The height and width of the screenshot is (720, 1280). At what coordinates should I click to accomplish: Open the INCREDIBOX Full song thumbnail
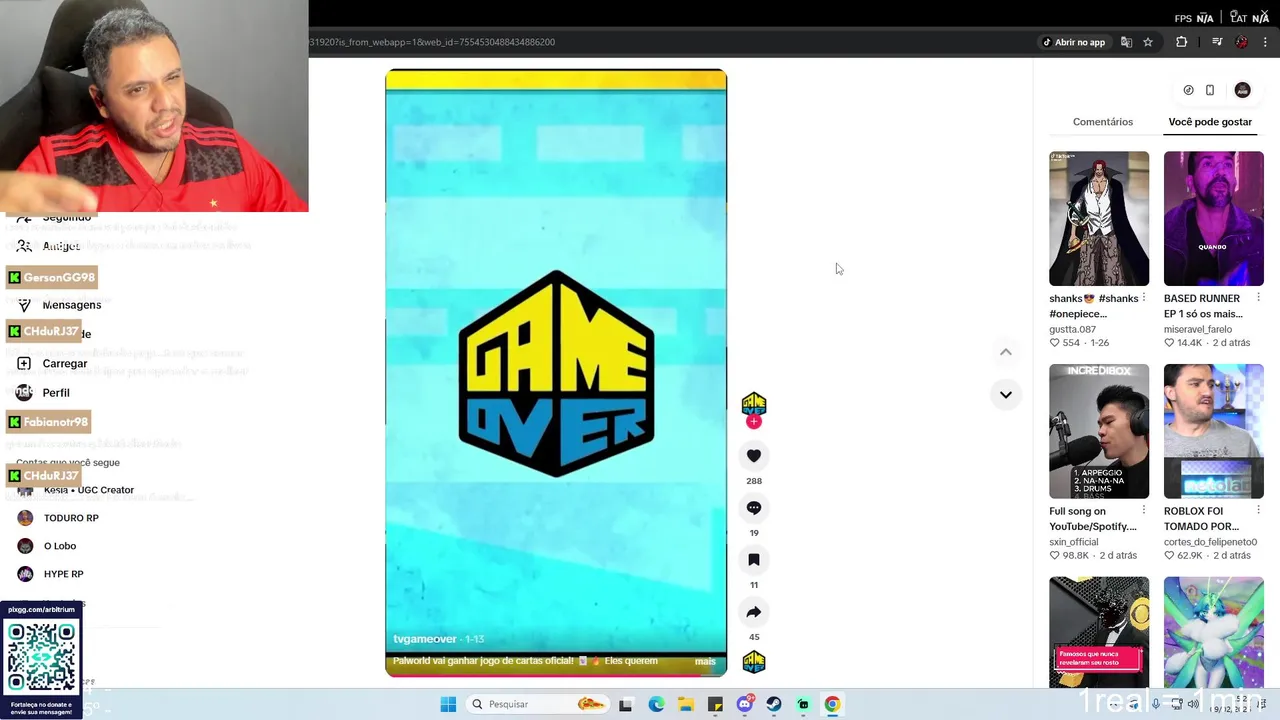1099,431
